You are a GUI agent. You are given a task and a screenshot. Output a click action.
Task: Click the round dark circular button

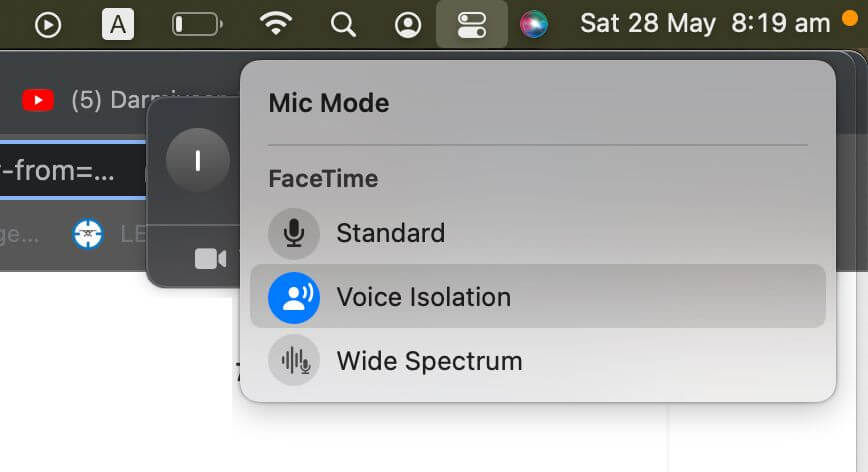click(197, 160)
